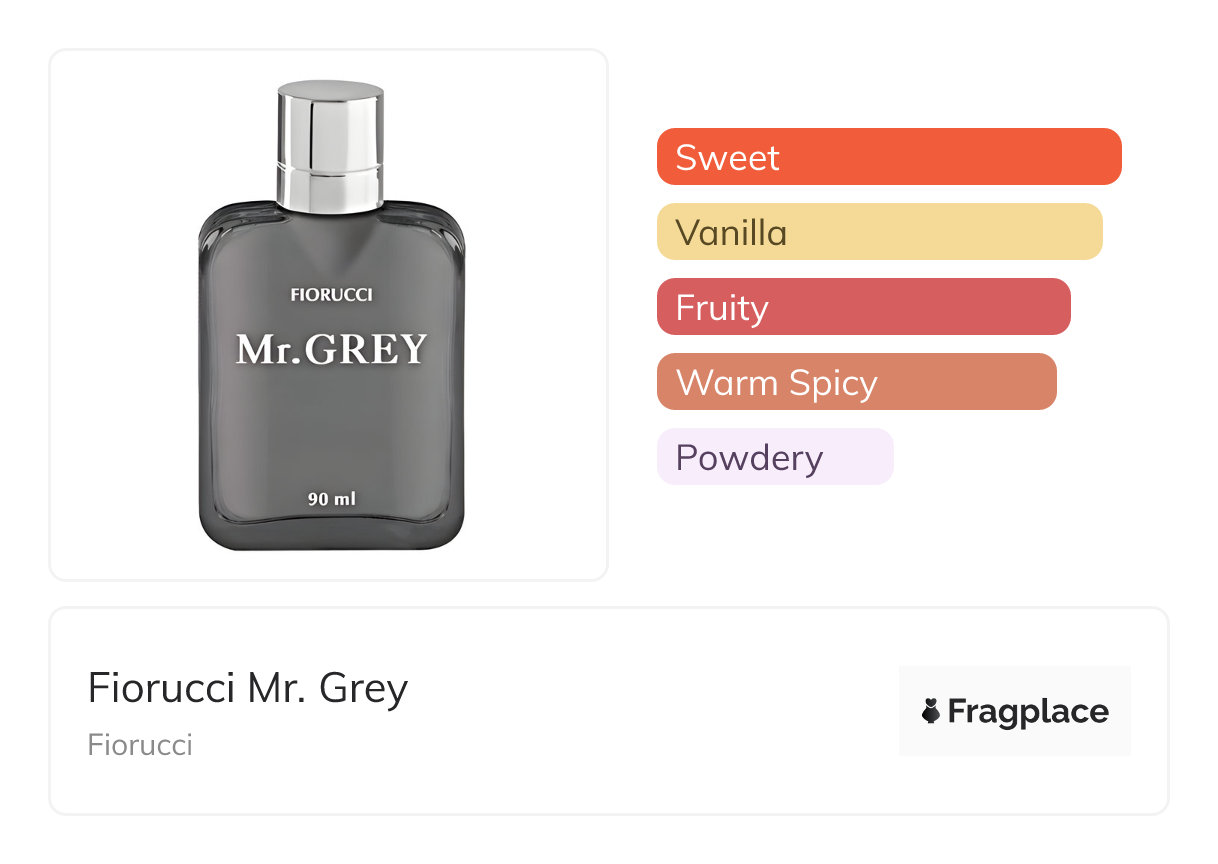Image resolution: width=1218 pixels, height=864 pixels.
Task: Click the word Sweet inside the orange bar
Action: (x=727, y=157)
